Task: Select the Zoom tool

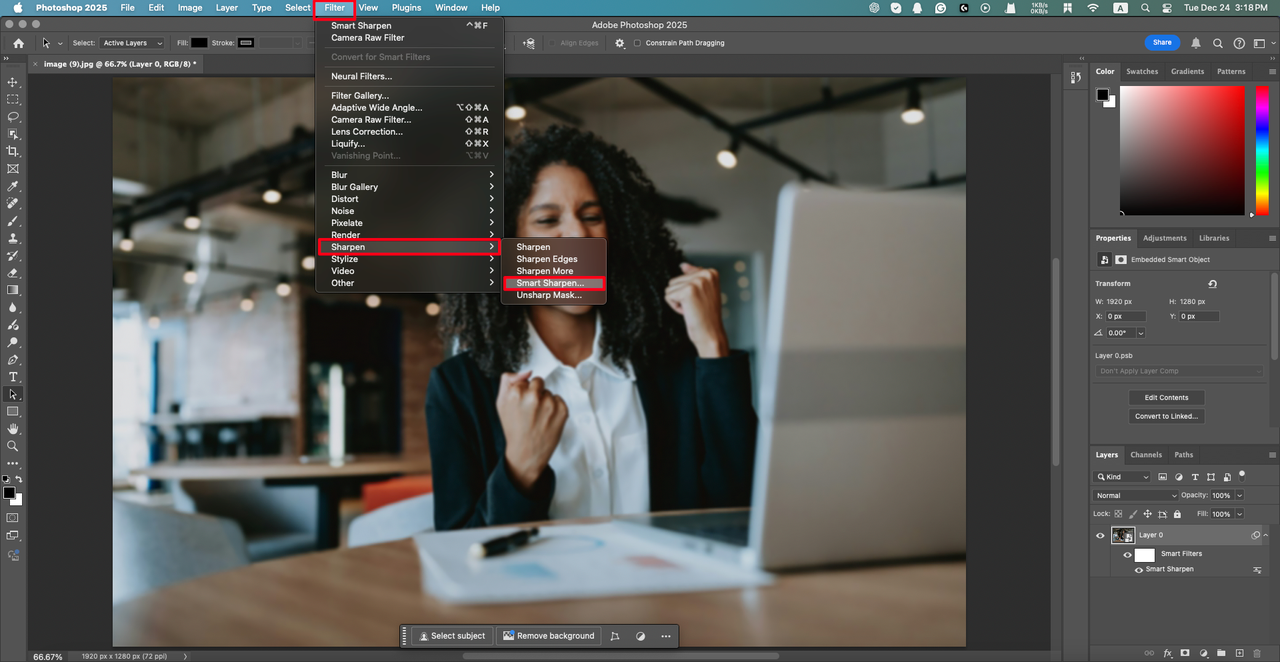Action: click(x=13, y=446)
